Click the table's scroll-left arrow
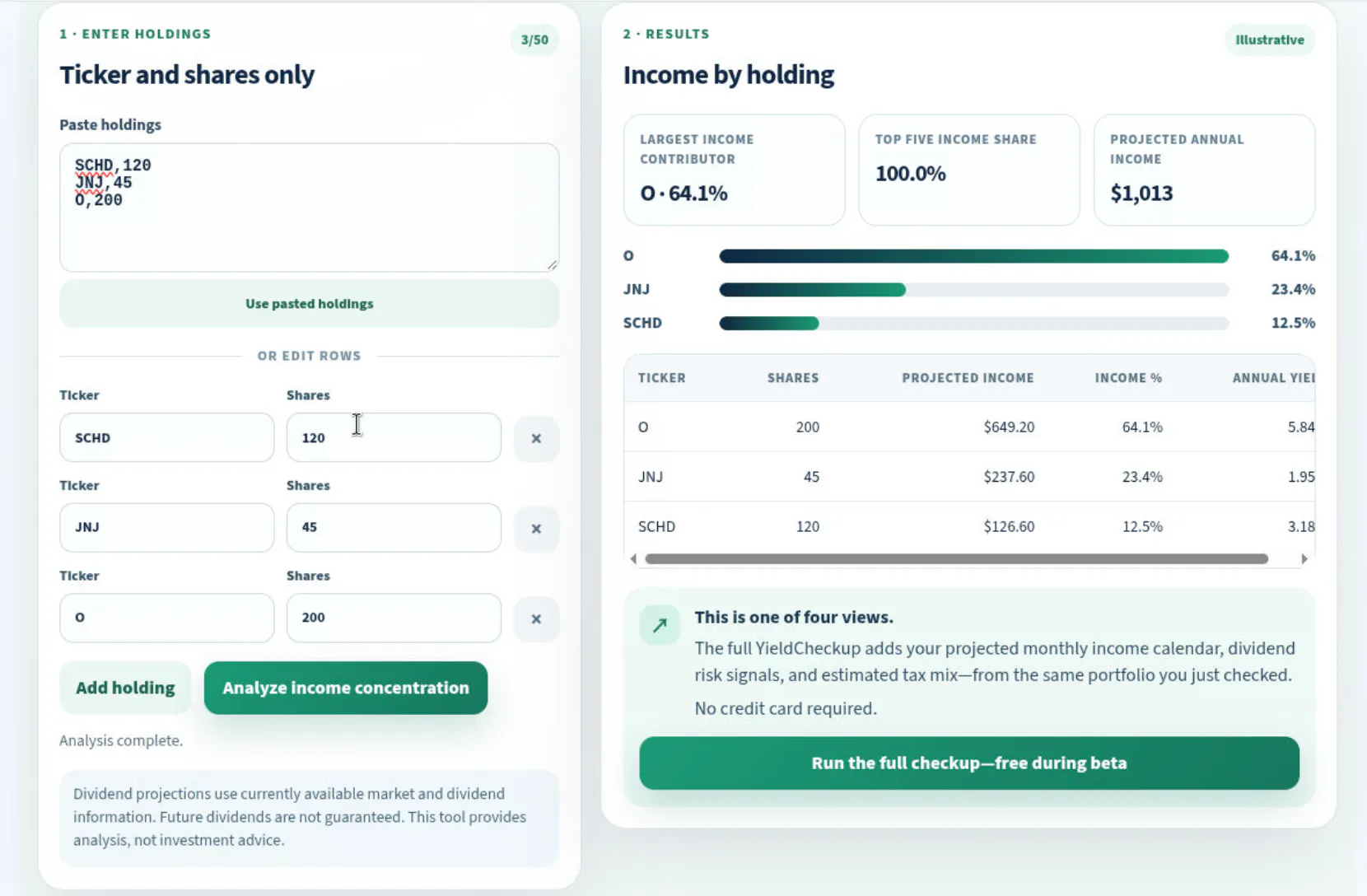 (633, 558)
